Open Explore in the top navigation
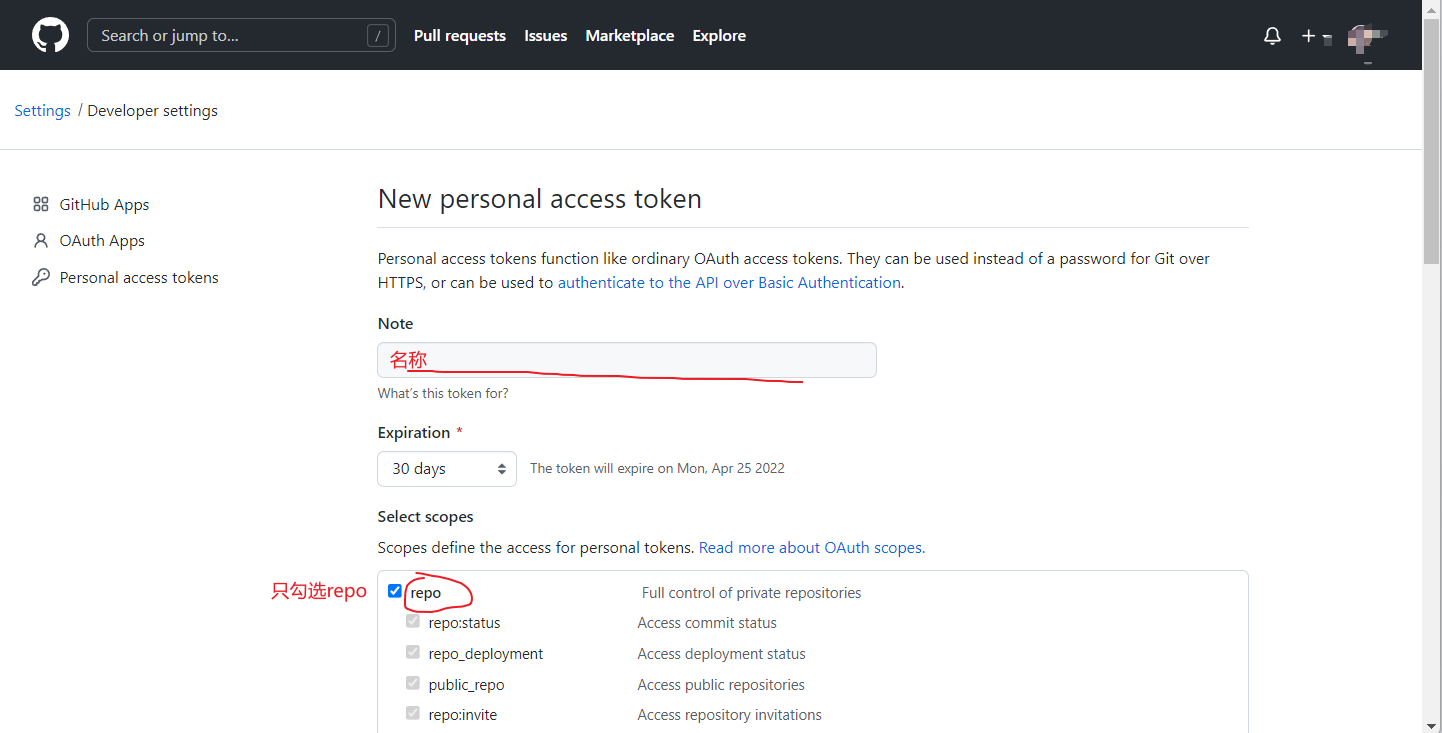This screenshot has width=1442, height=733. click(x=719, y=36)
